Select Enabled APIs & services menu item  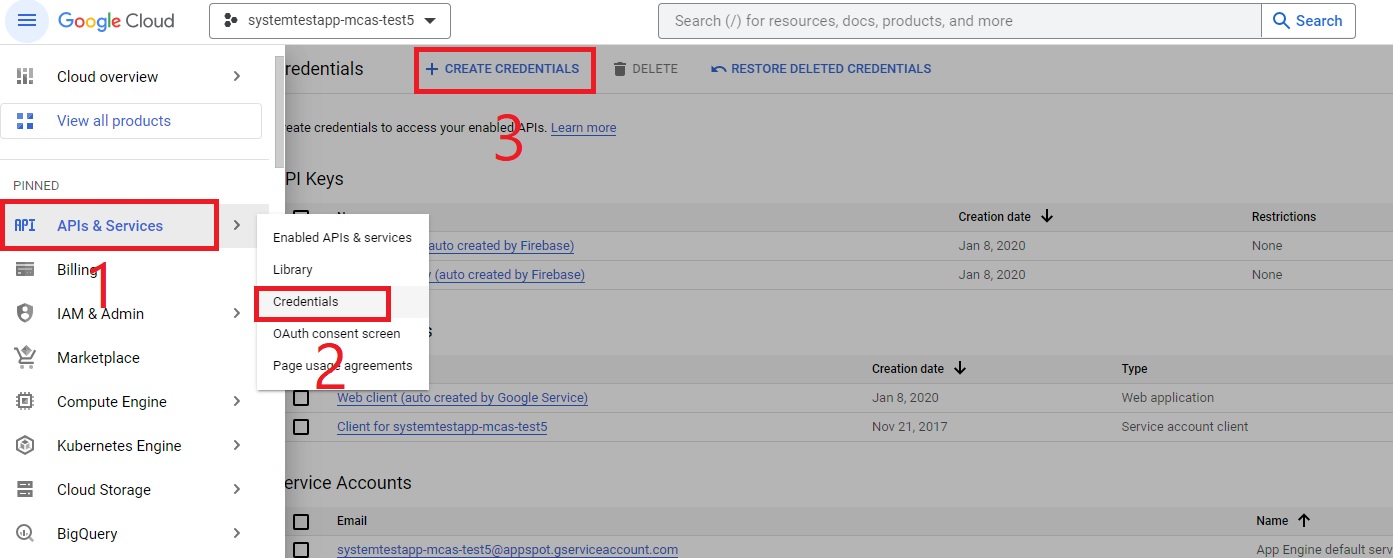click(x=342, y=238)
